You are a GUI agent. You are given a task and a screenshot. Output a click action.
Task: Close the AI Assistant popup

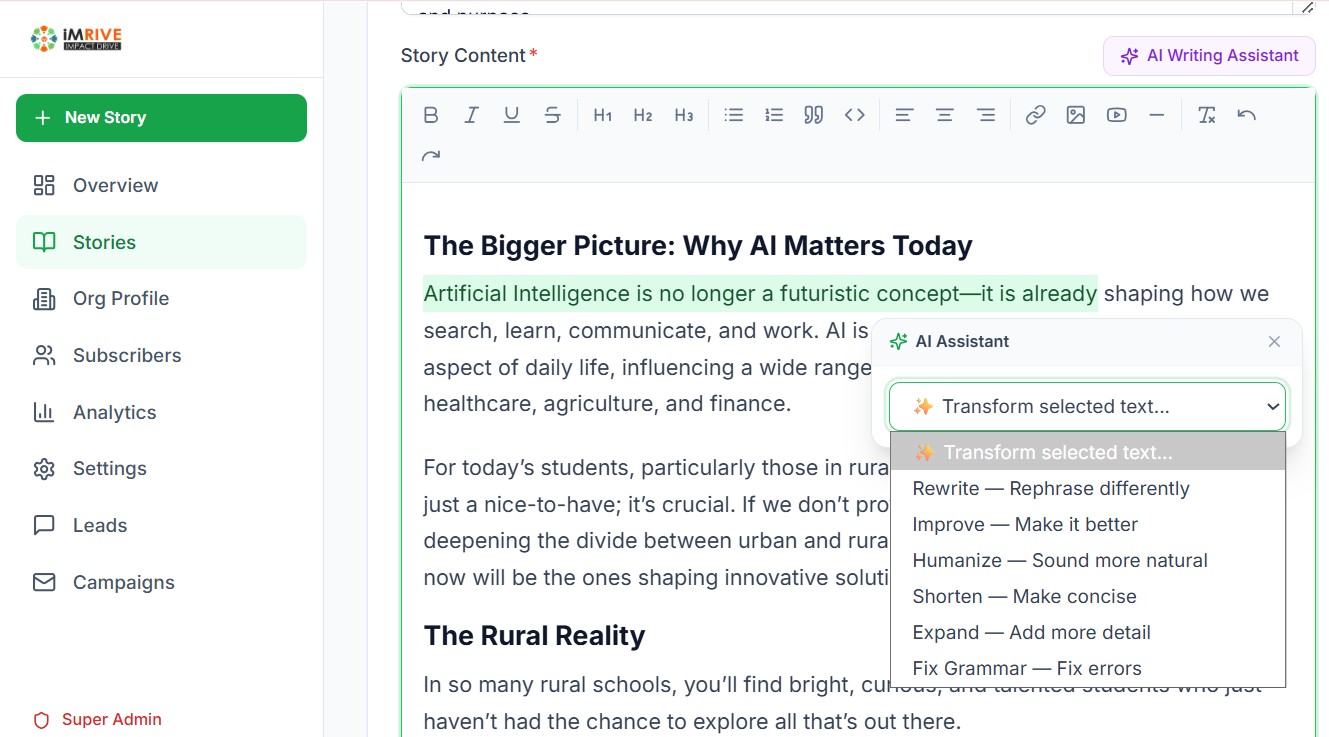(1274, 342)
